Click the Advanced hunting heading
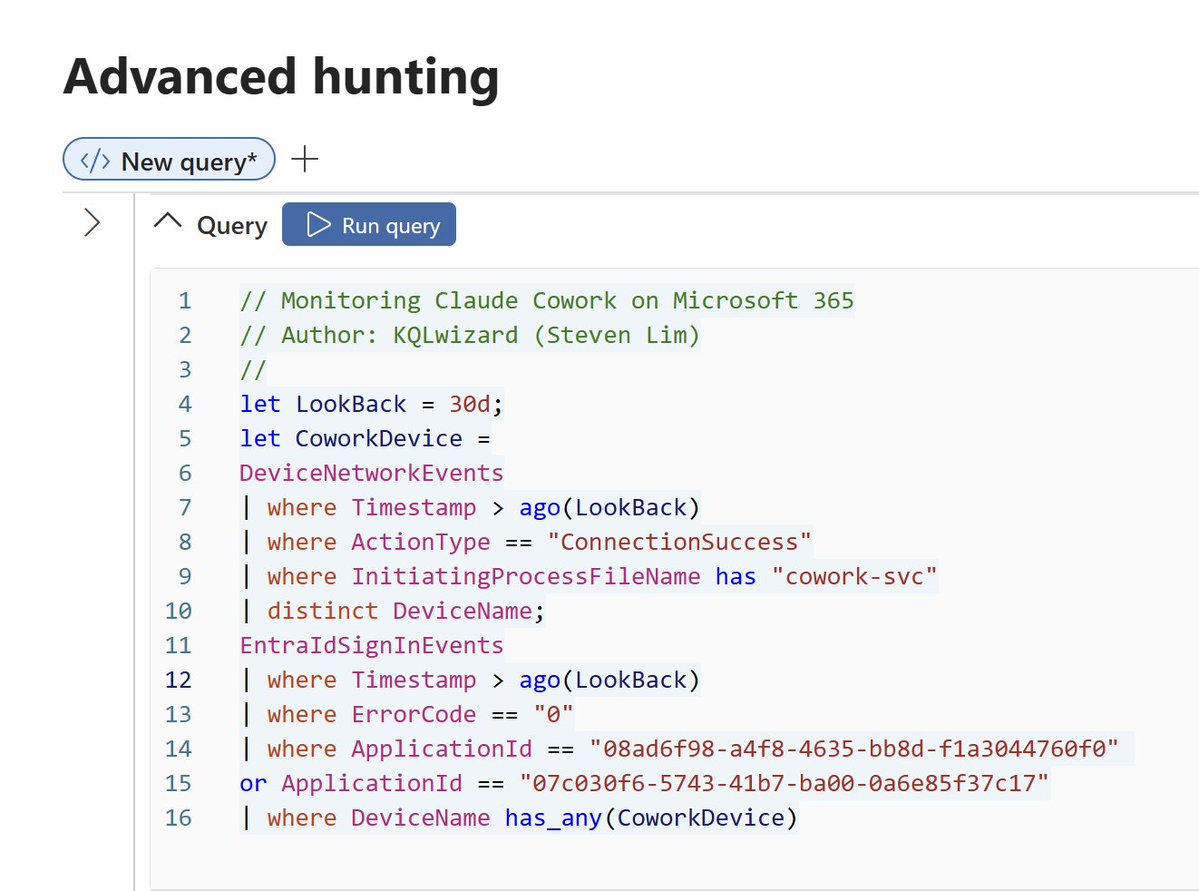The image size is (1199, 891). pyautogui.click(x=281, y=77)
